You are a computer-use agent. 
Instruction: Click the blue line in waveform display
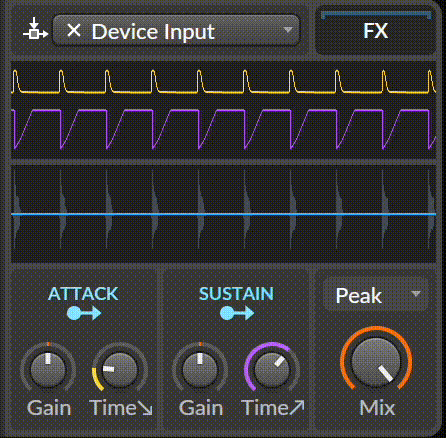223,214
